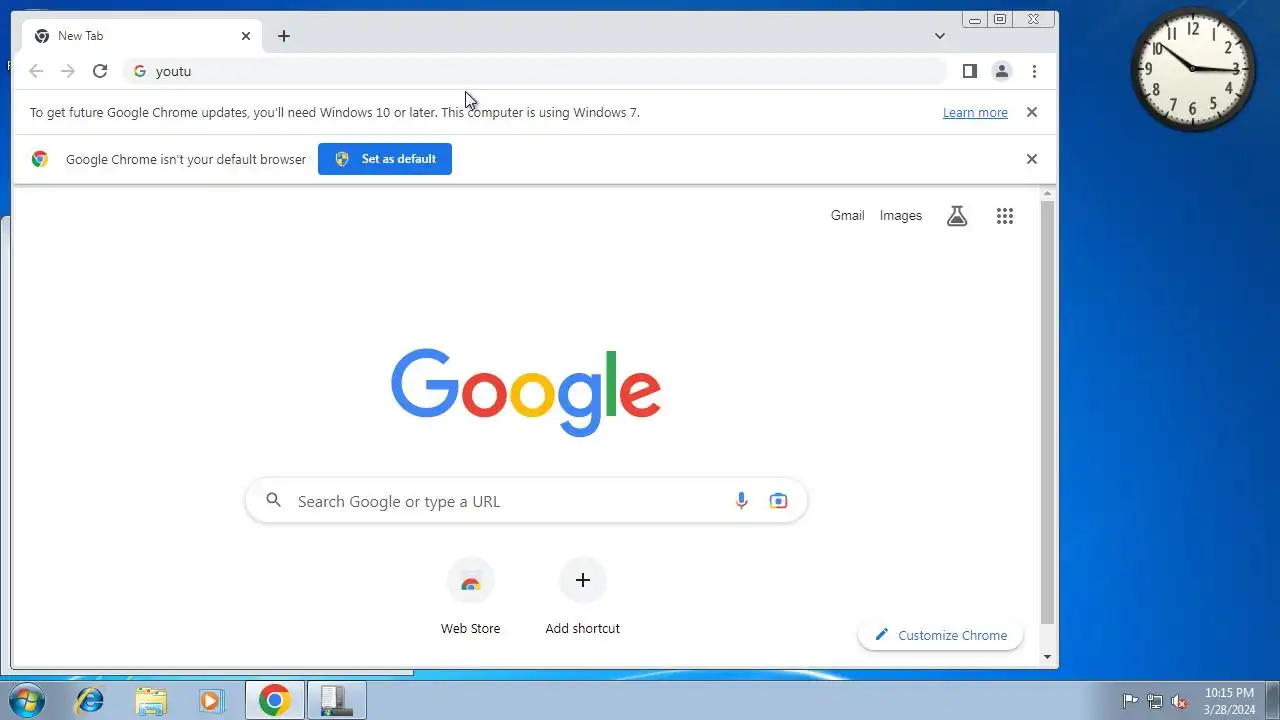Click the Set as default button

click(x=385, y=159)
